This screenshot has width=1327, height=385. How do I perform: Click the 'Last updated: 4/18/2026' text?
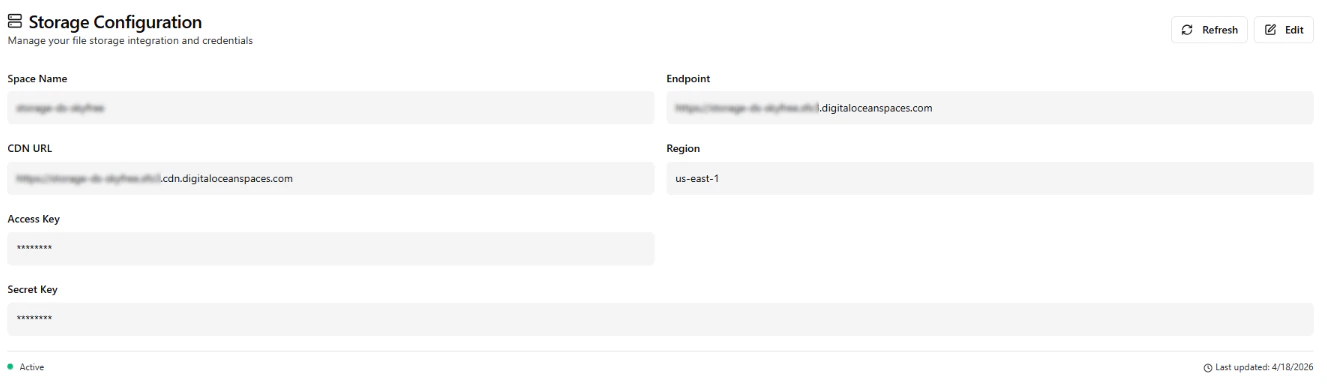pyautogui.click(x=1264, y=368)
